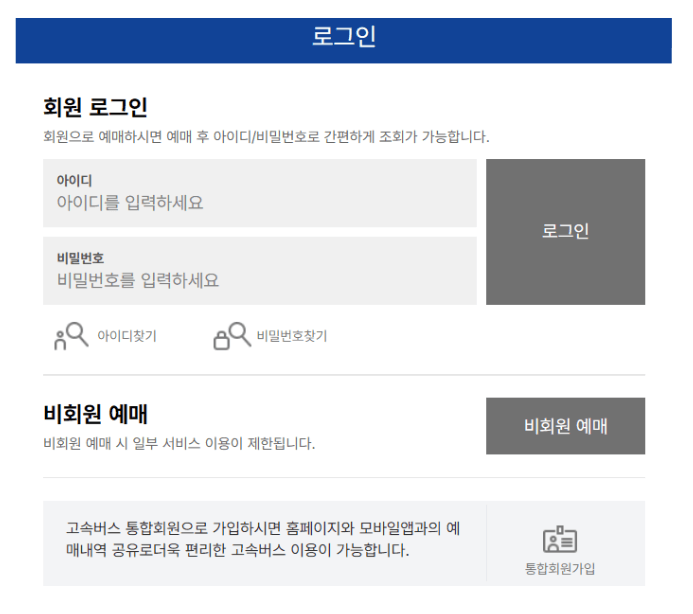Click the text starting '회원으로 예매하시면'
Viewport: 693px width, 614px height.
[266, 137]
